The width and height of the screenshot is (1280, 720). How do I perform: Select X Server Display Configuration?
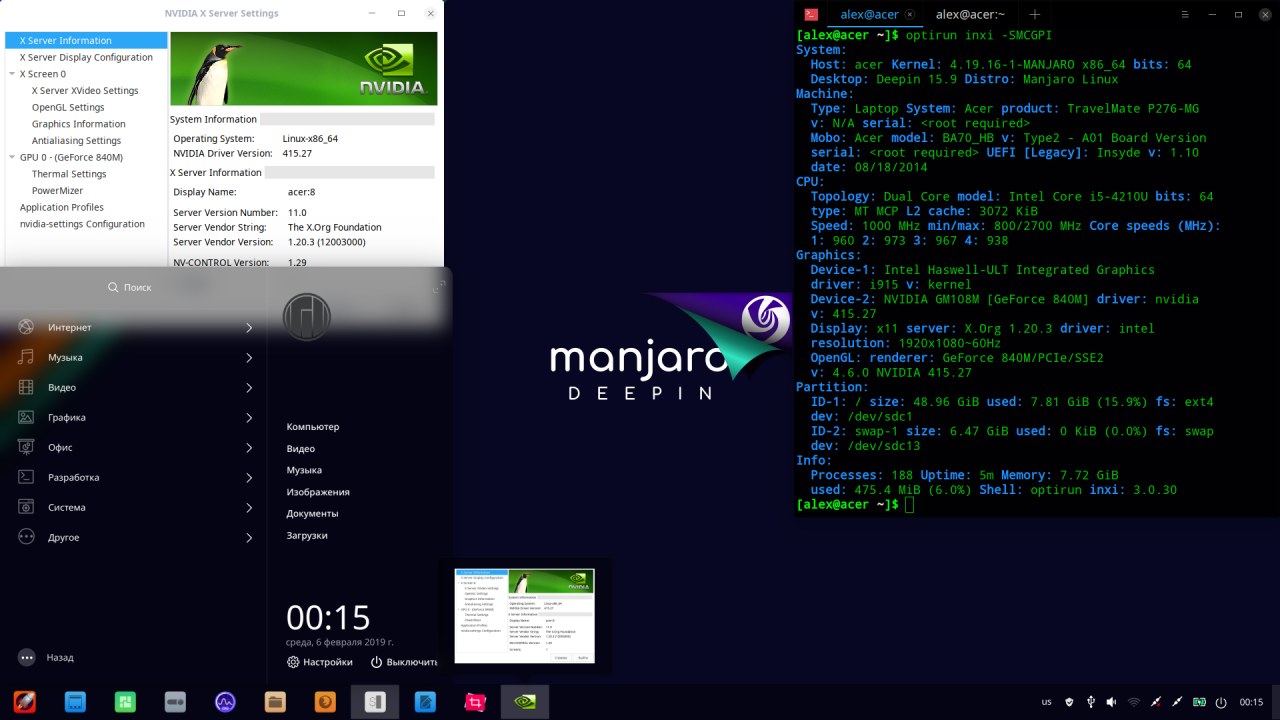(x=86, y=57)
